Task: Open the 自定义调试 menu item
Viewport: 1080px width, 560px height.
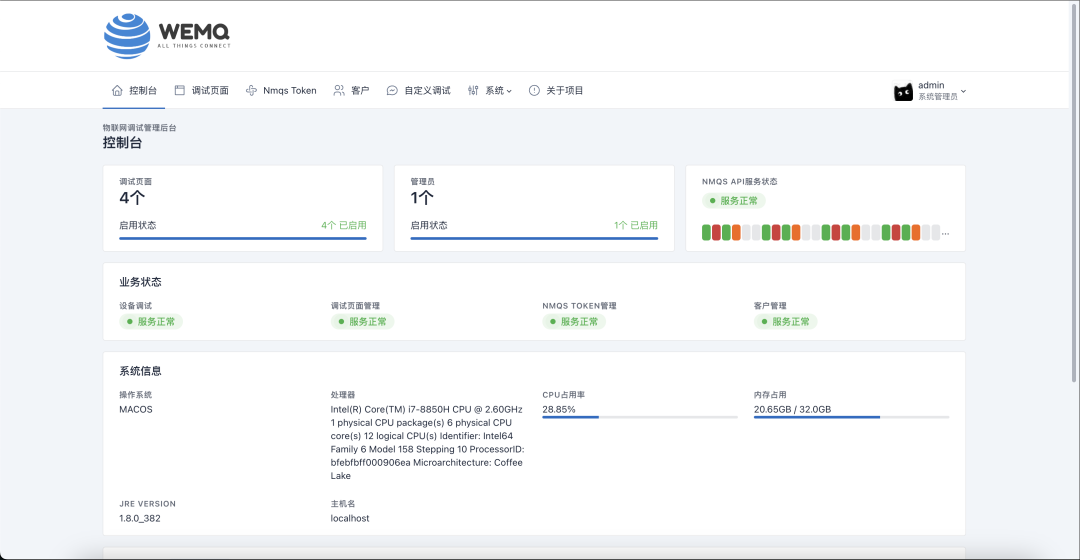Action: coord(419,90)
